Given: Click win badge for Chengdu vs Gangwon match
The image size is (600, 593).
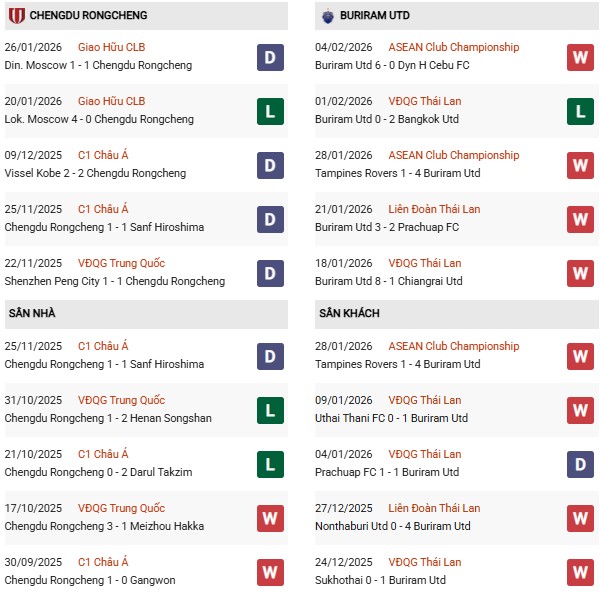Looking at the screenshot, I should coord(270,572).
